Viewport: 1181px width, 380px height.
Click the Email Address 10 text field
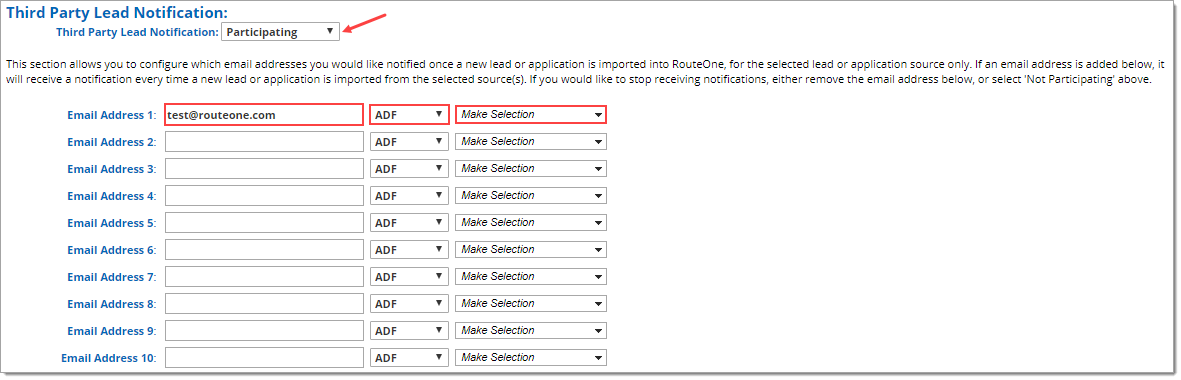[x=264, y=358]
